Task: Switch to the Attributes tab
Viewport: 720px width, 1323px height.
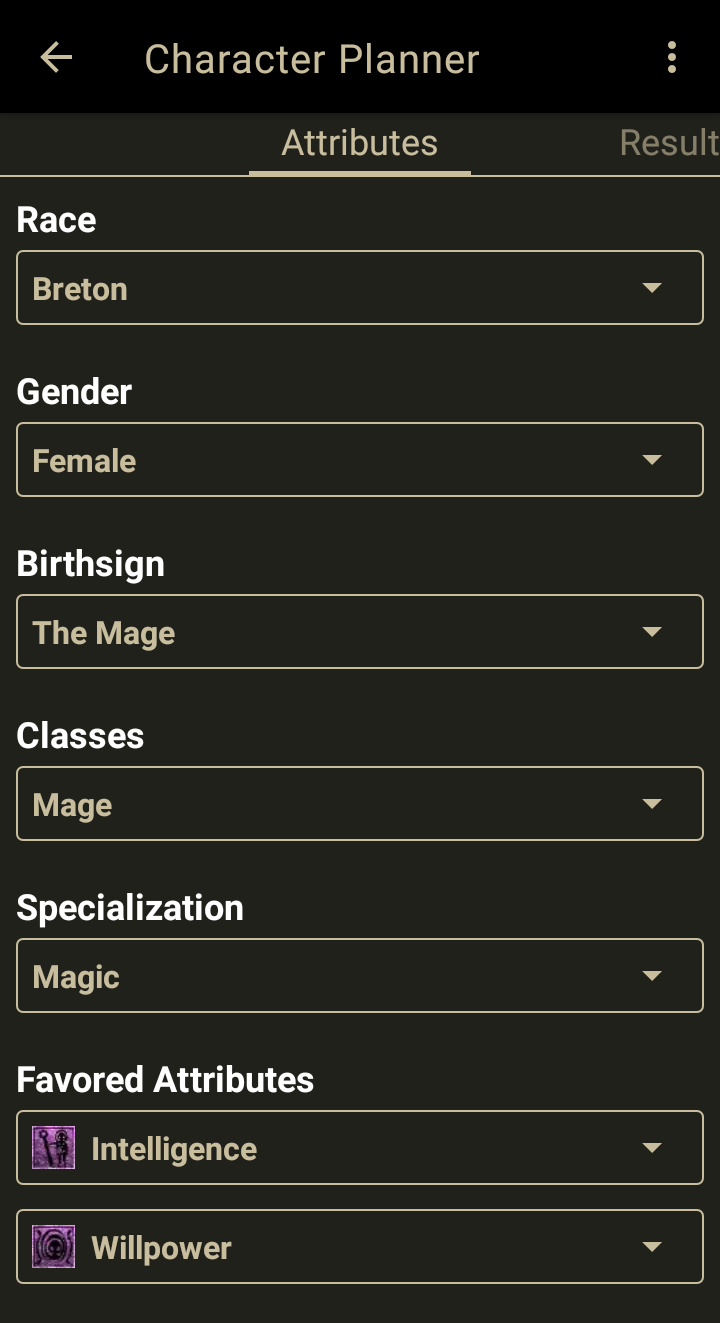Action: click(360, 143)
